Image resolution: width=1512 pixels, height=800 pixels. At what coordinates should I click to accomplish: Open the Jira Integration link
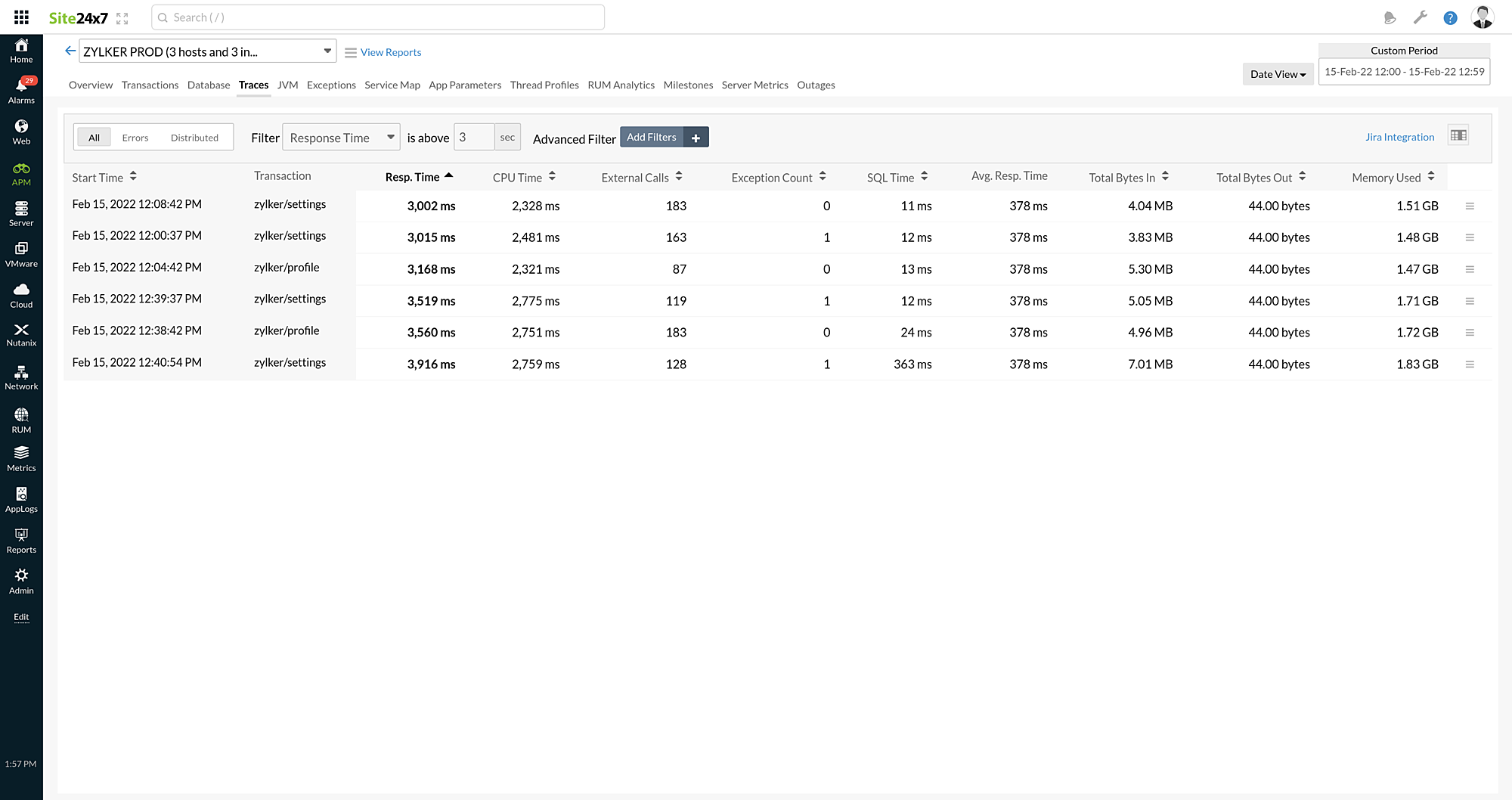coord(1399,137)
